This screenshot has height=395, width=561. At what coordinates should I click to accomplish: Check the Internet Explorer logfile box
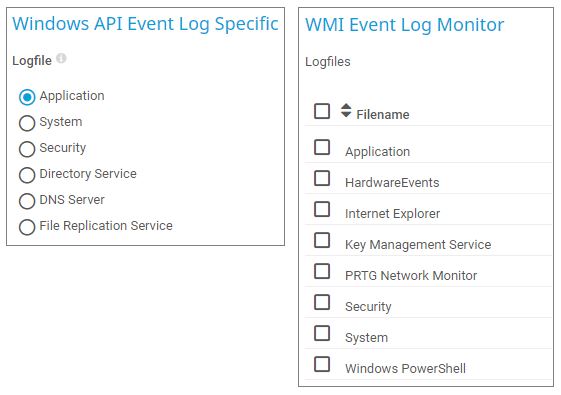(322, 209)
